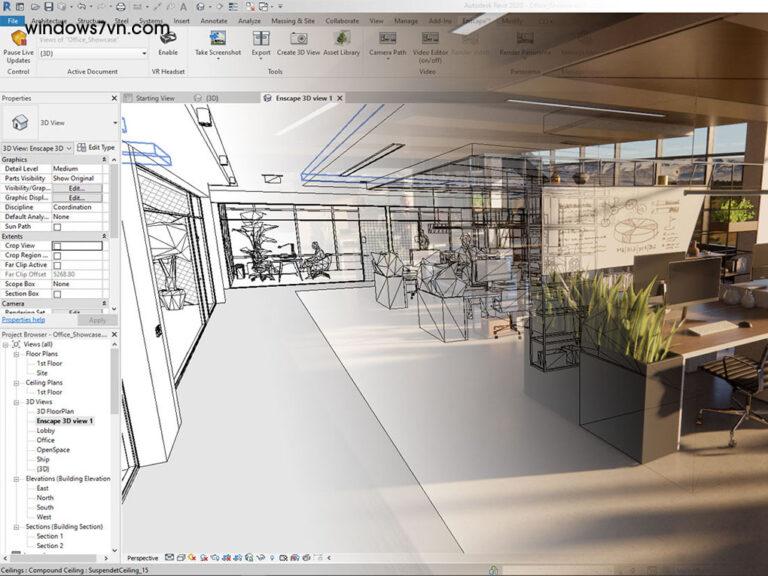Click the Detail Level icon on view control bar
The width and height of the screenshot is (768, 576).
click(x=169, y=557)
